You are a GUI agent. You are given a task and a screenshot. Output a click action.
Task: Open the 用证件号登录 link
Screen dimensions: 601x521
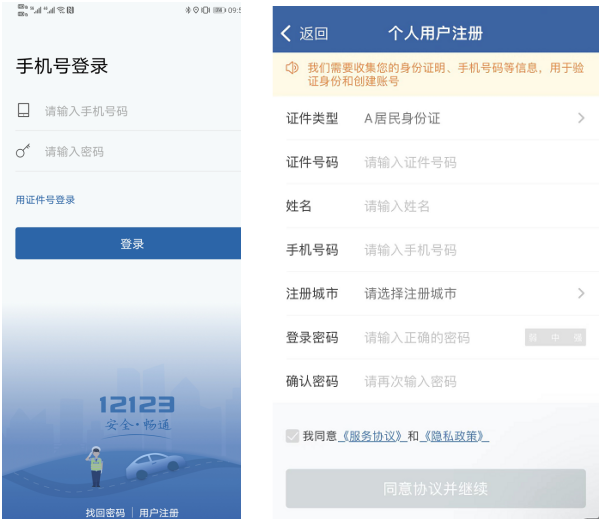[x=45, y=200]
